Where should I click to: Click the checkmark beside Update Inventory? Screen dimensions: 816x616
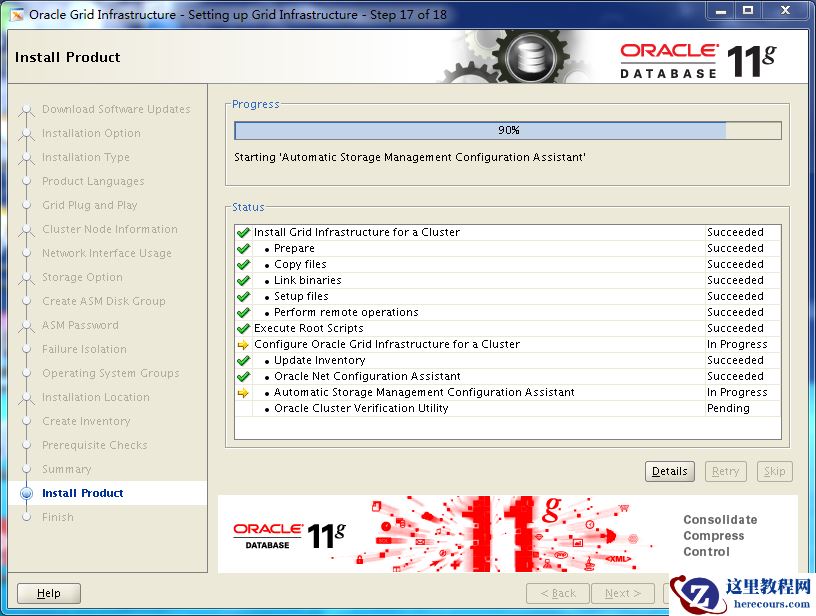coord(243,360)
